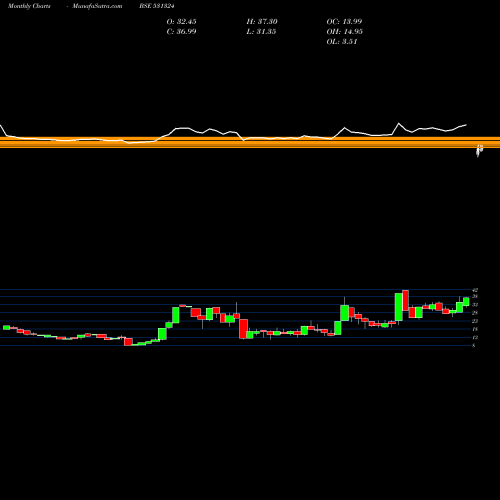
Task: Click the open price "O: 32.45"
Action: (x=182, y=22)
